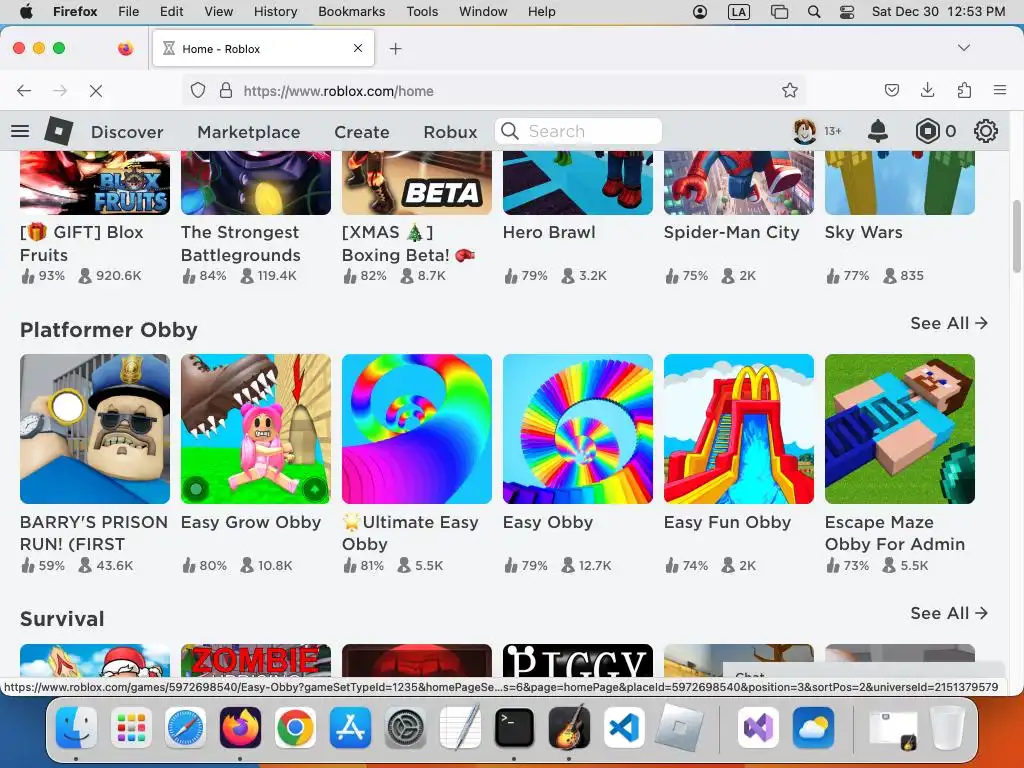Open a new browser tab

tap(396, 49)
